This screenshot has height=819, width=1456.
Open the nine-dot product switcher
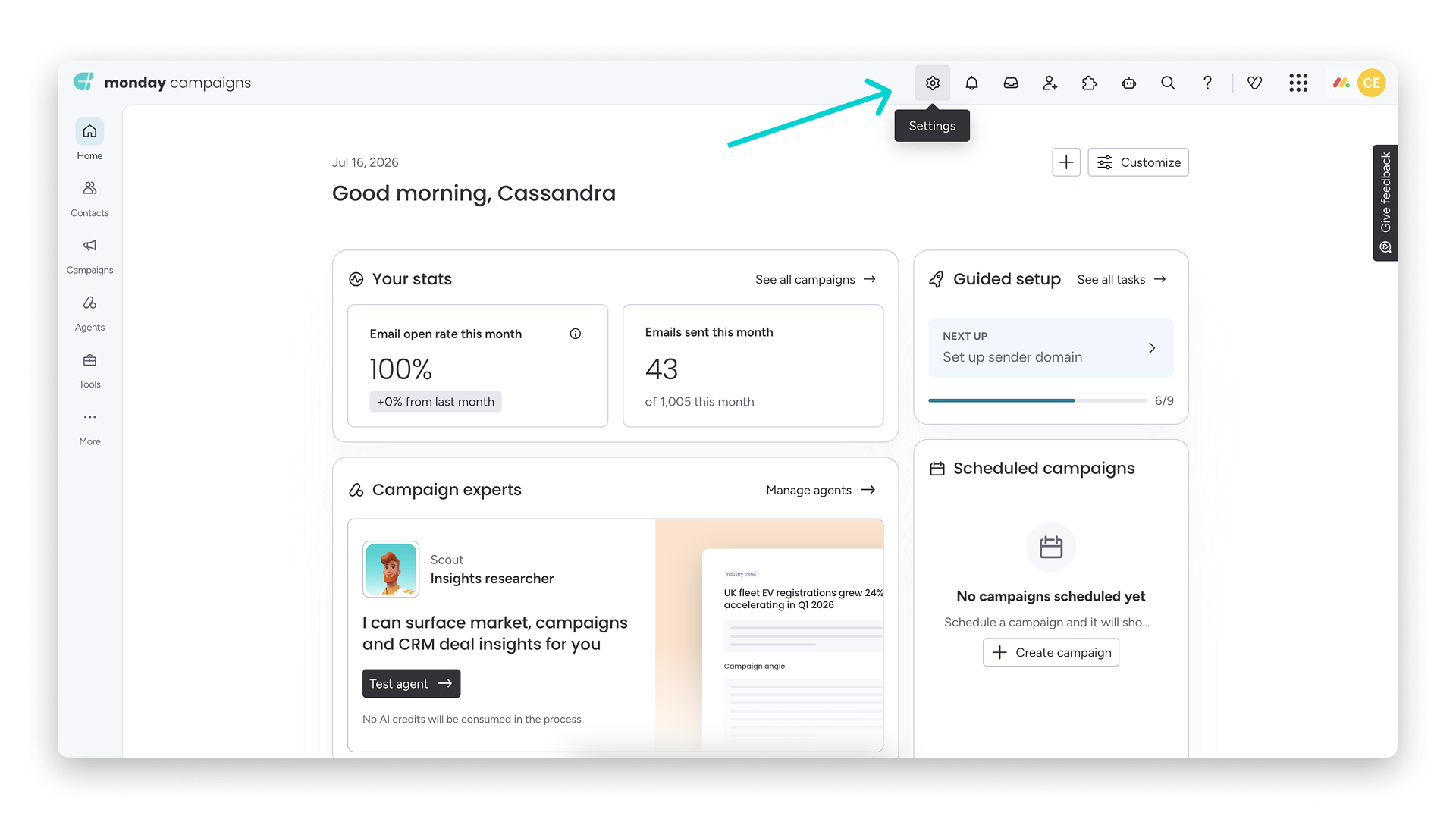tap(1298, 83)
